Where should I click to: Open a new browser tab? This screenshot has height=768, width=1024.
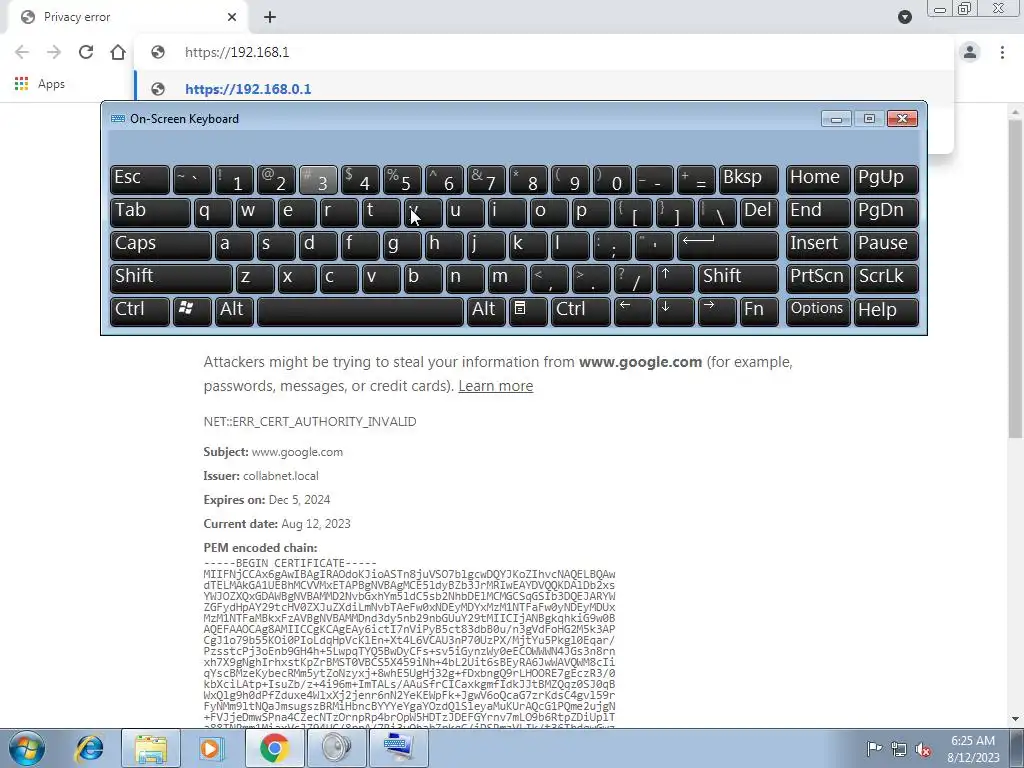(x=270, y=17)
